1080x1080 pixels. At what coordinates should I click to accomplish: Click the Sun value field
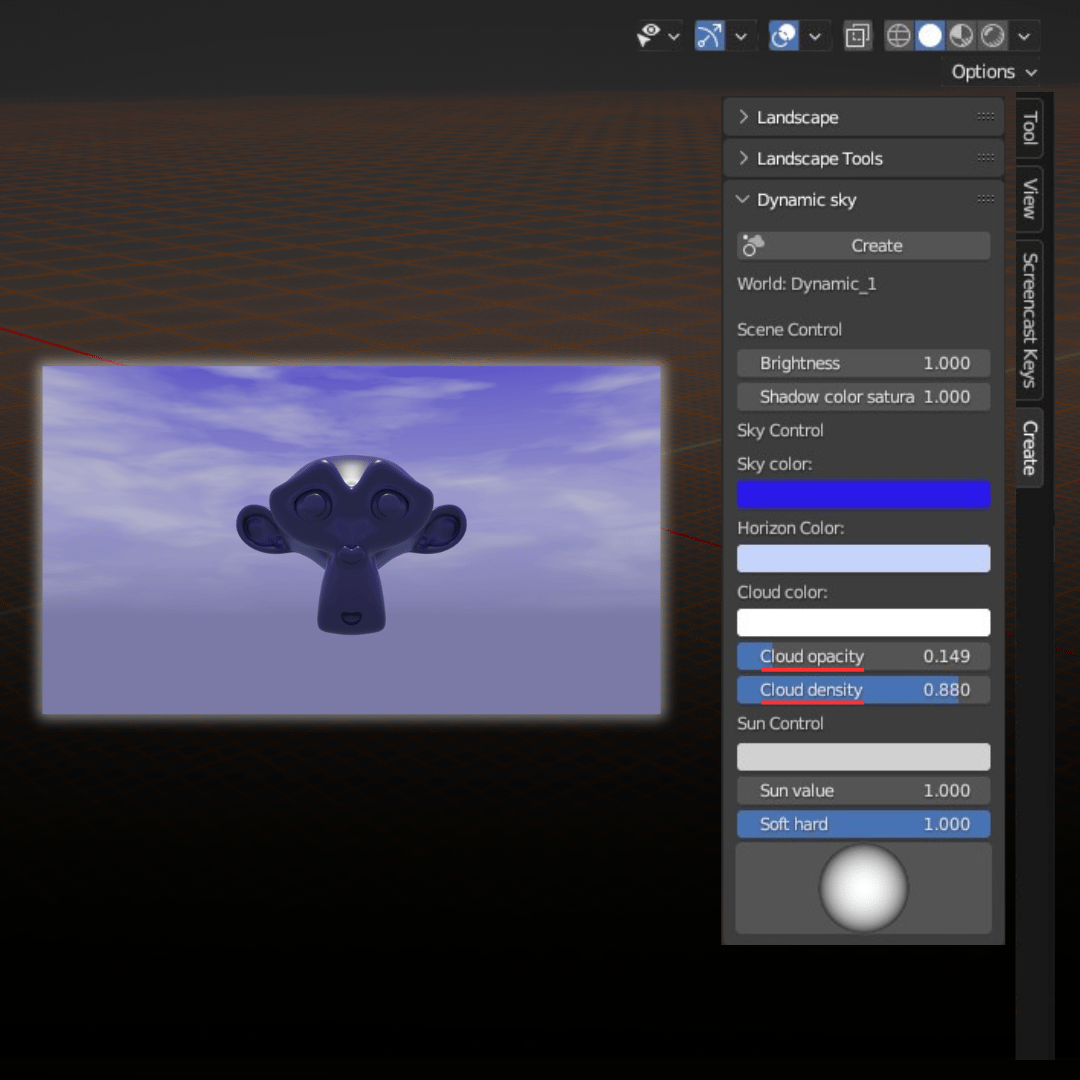point(864,791)
